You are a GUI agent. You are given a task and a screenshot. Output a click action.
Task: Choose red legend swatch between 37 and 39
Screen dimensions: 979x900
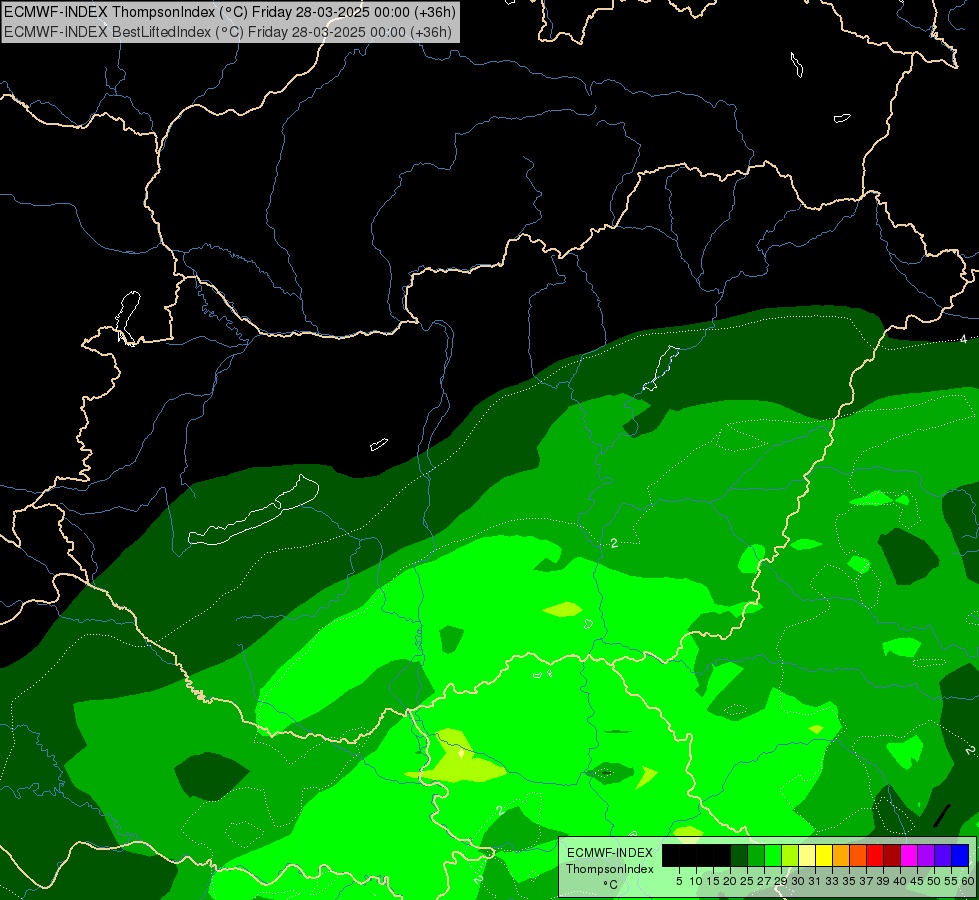[x=874, y=855]
